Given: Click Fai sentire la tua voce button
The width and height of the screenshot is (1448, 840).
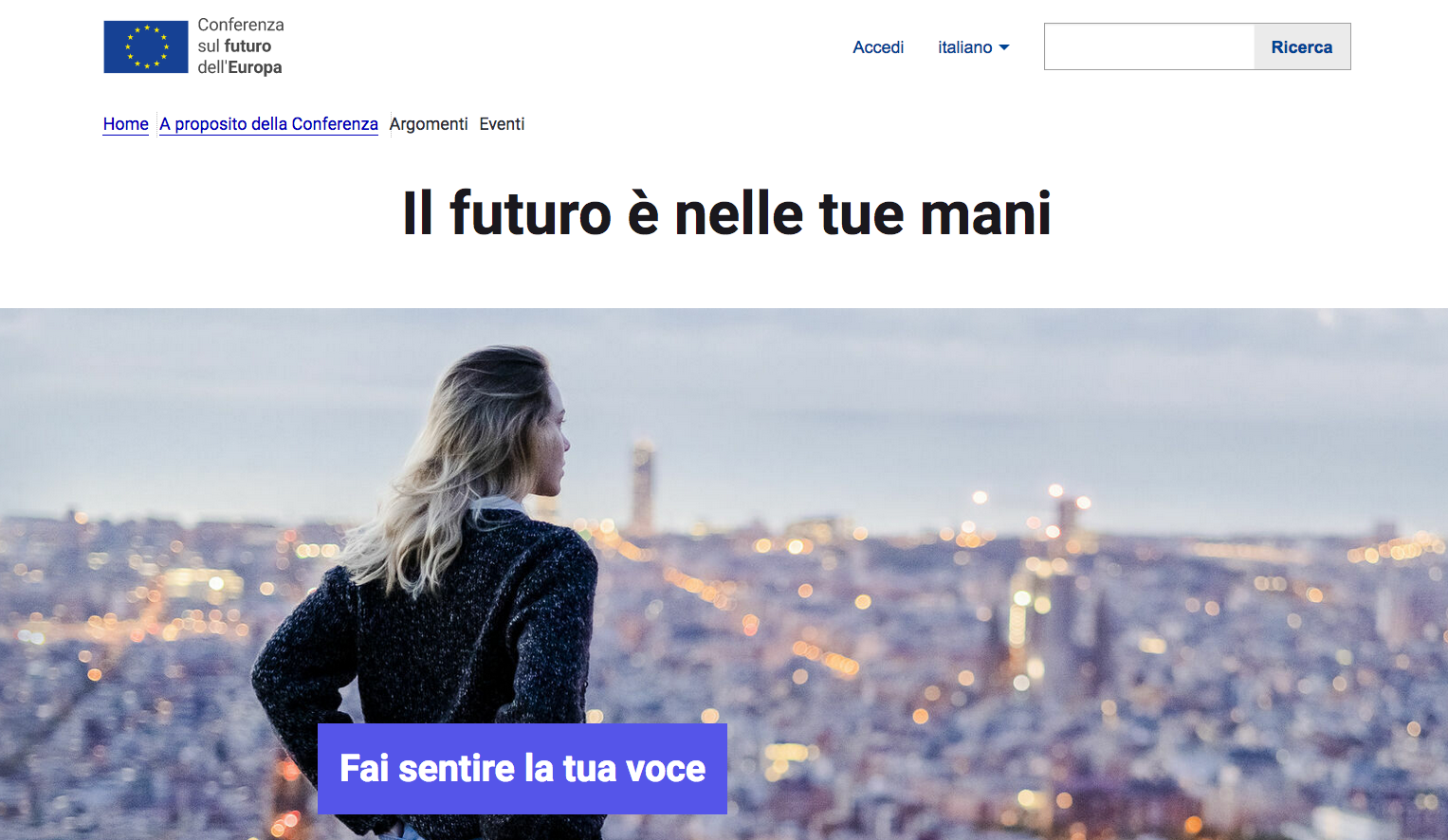Looking at the screenshot, I should tap(522, 769).
